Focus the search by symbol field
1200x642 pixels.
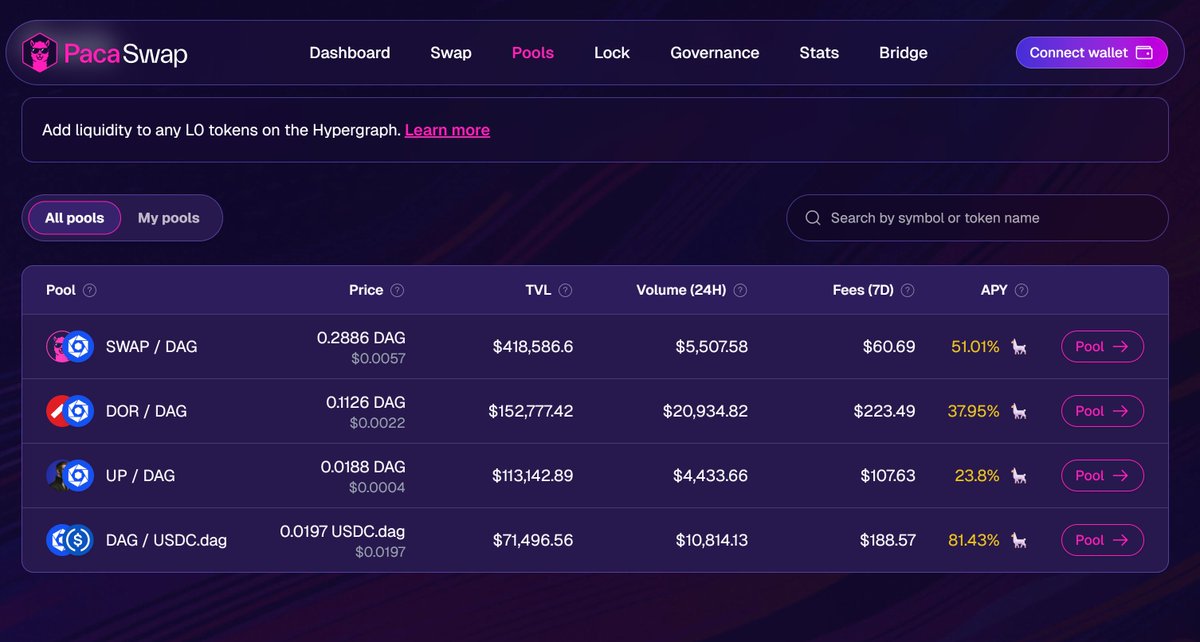[977, 218]
